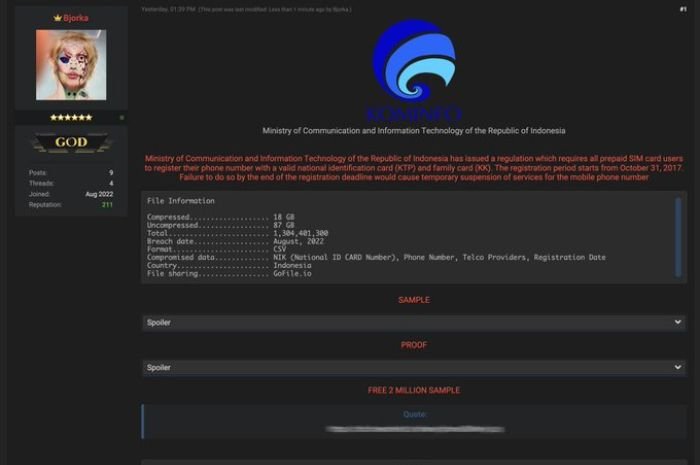The height and width of the screenshot is (465, 700).
Task: Click the chevron on the PROOF spoiler
Action: pyautogui.click(x=678, y=367)
